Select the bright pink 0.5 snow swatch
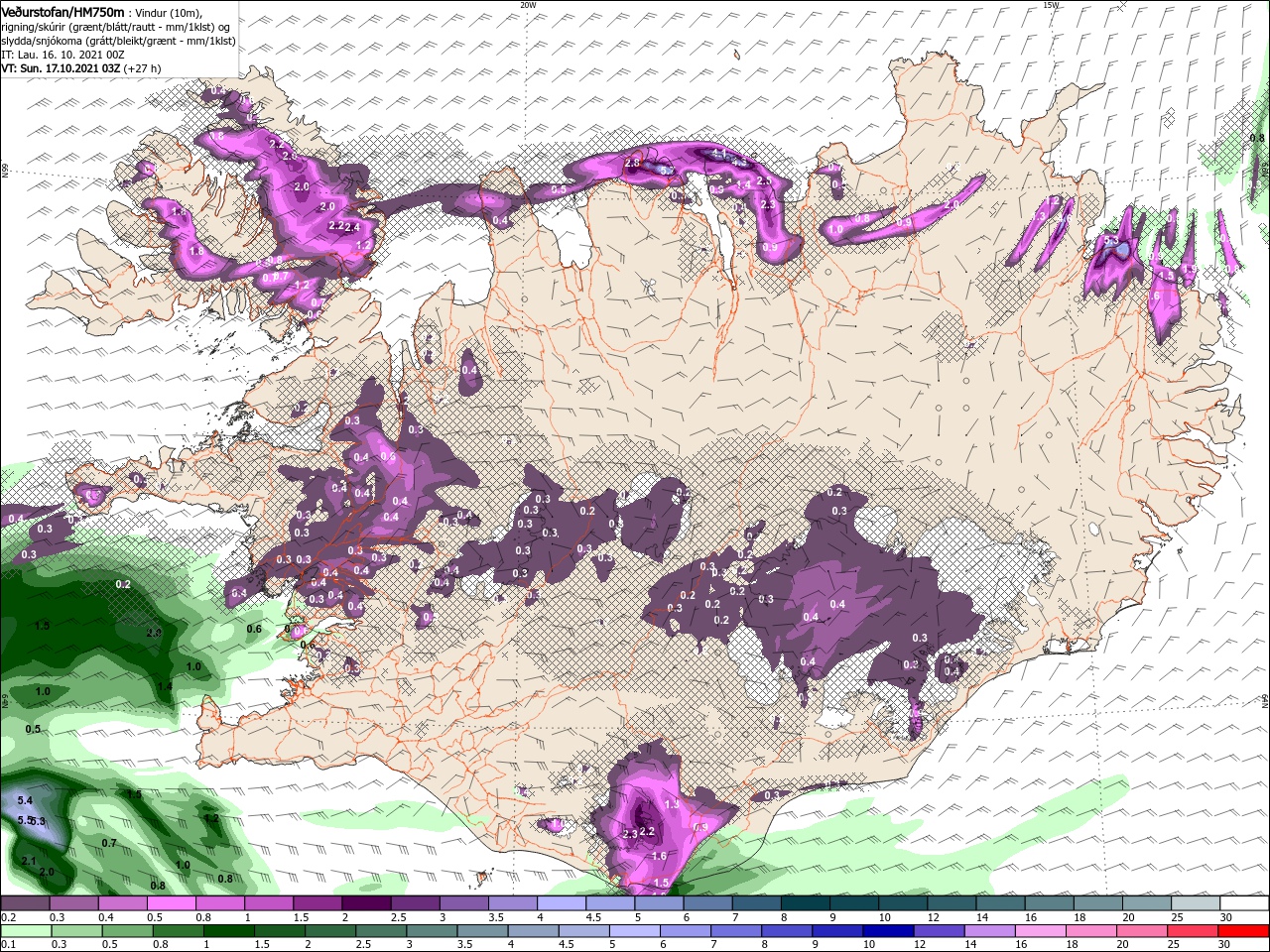The width and height of the screenshot is (1270, 952). tap(171, 903)
